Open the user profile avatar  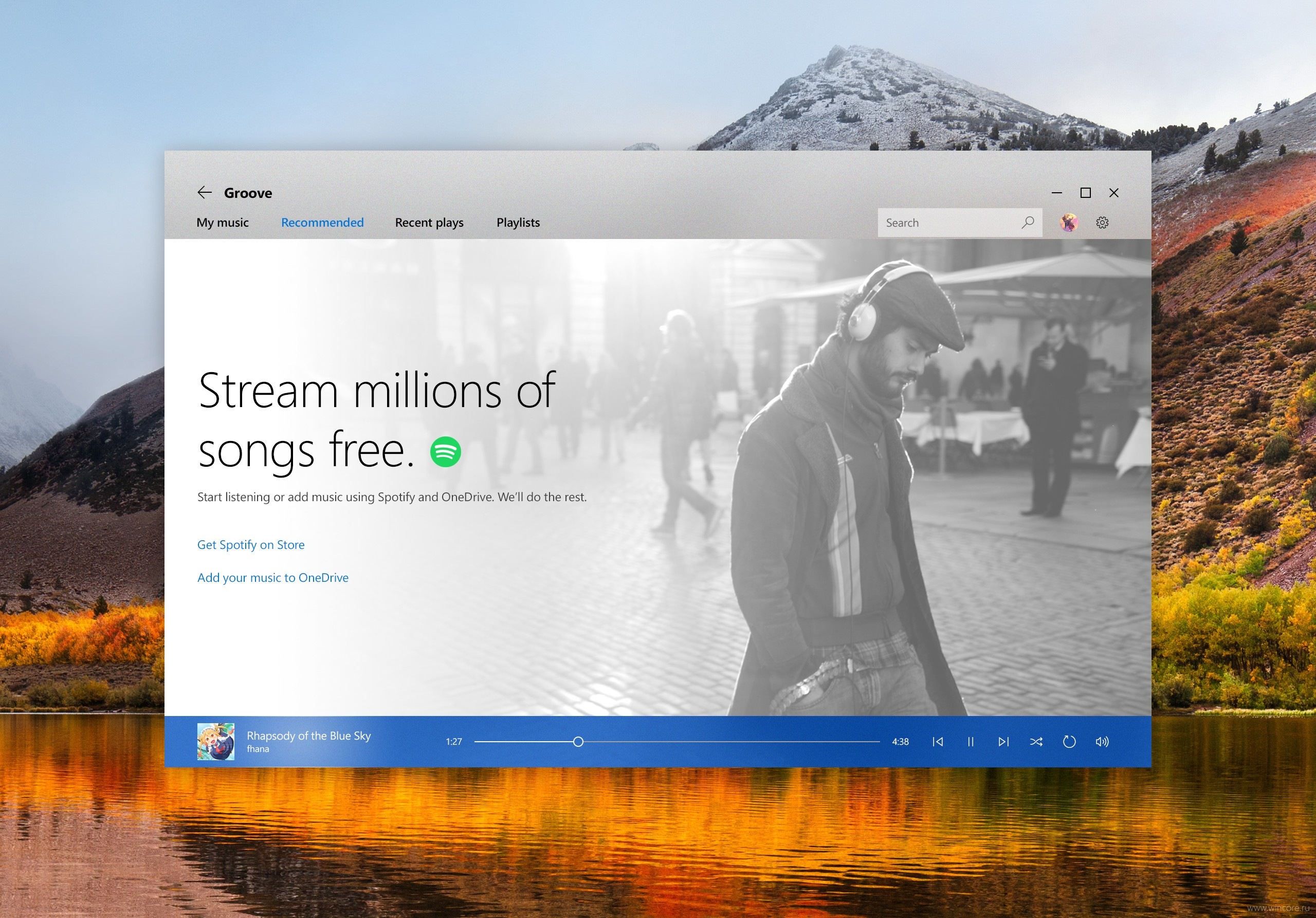(x=1069, y=223)
